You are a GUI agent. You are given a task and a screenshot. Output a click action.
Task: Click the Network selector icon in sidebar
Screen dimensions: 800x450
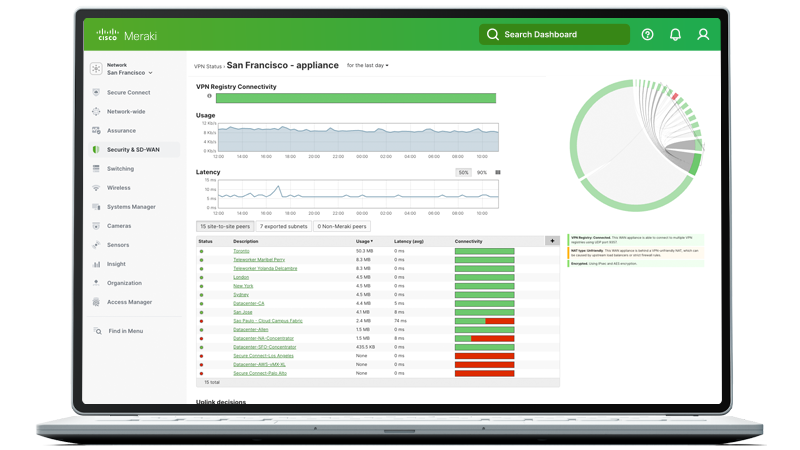click(96, 69)
